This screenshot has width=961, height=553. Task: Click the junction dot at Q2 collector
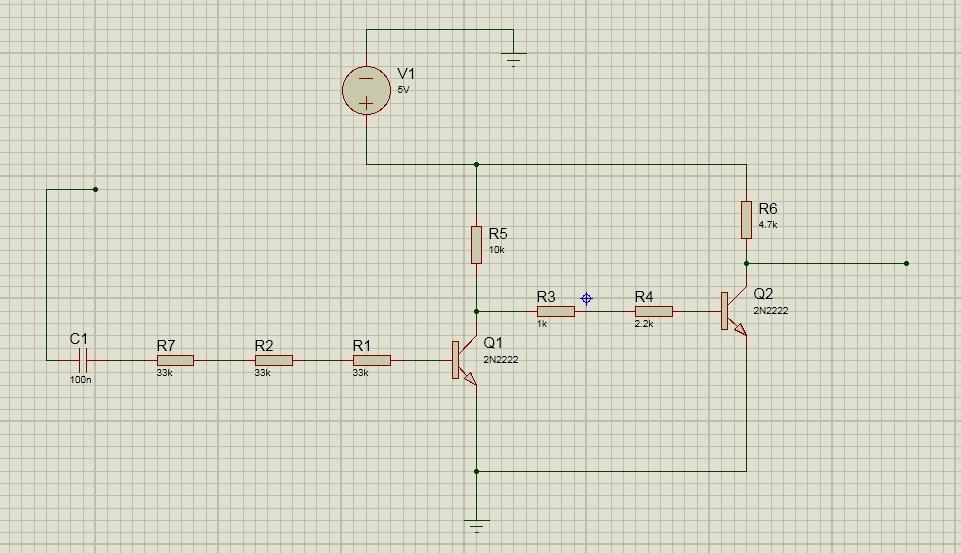pos(746,264)
